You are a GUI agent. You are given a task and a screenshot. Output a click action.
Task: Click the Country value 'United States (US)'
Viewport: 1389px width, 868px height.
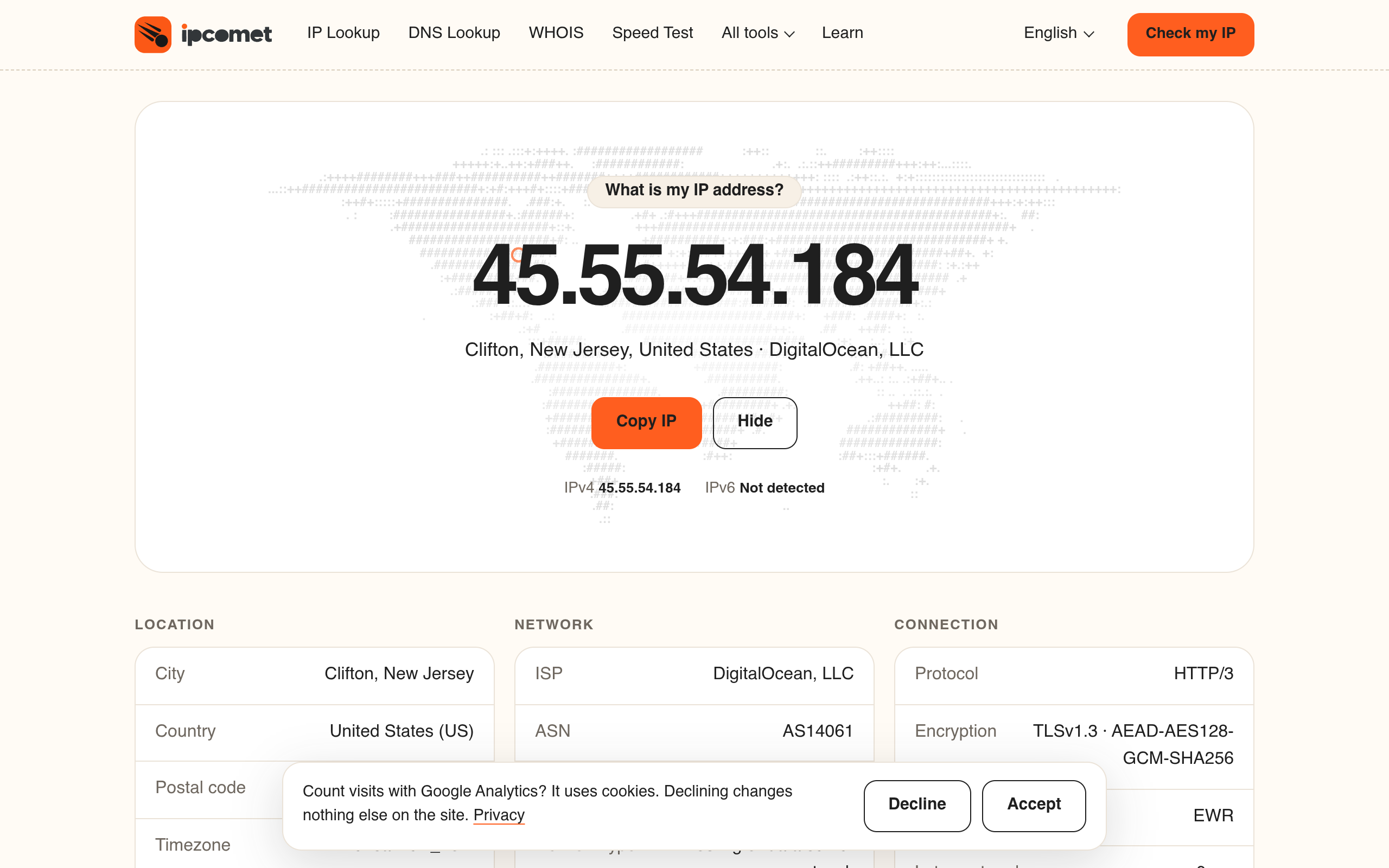tap(402, 731)
